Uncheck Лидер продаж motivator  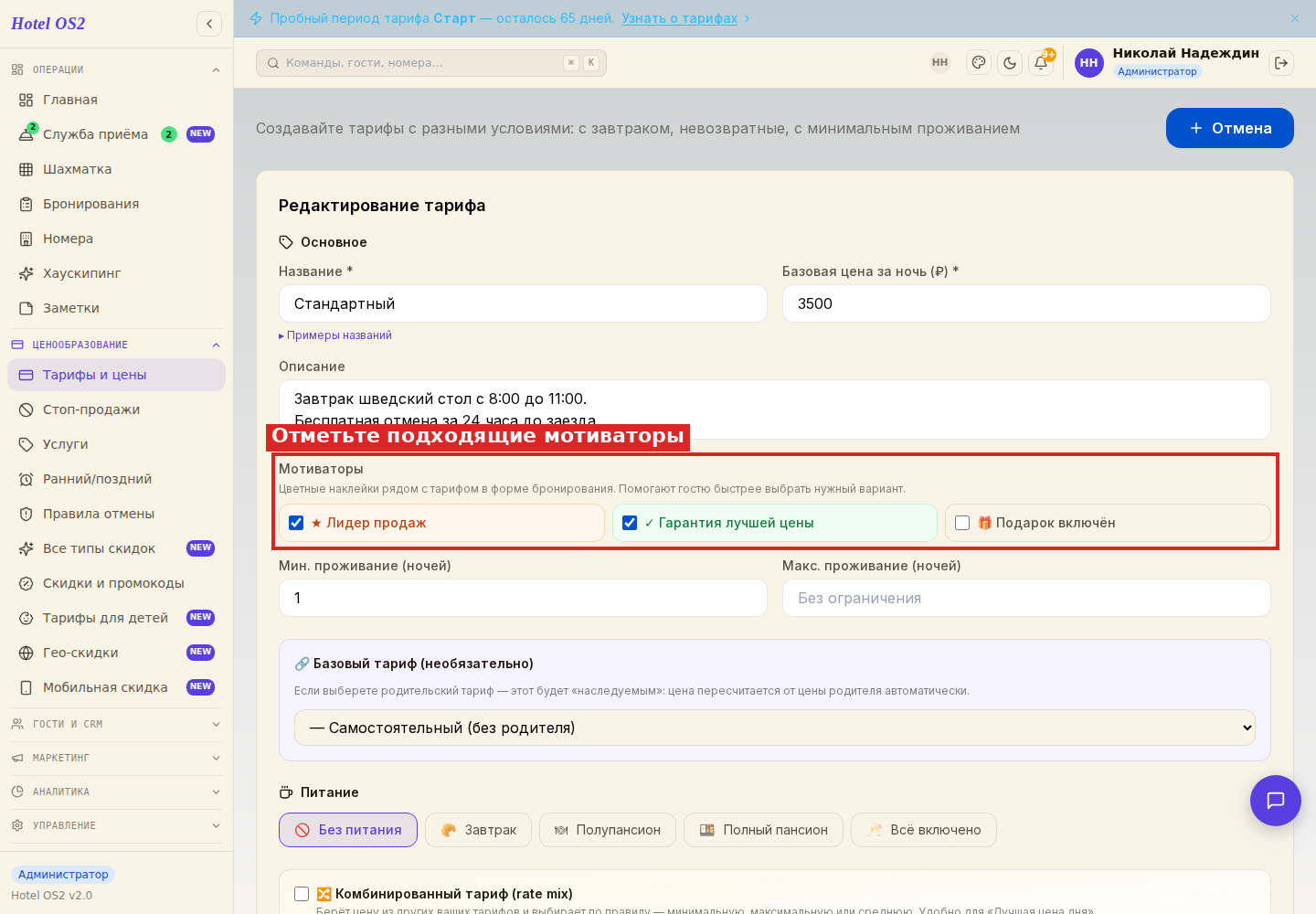[x=296, y=523]
